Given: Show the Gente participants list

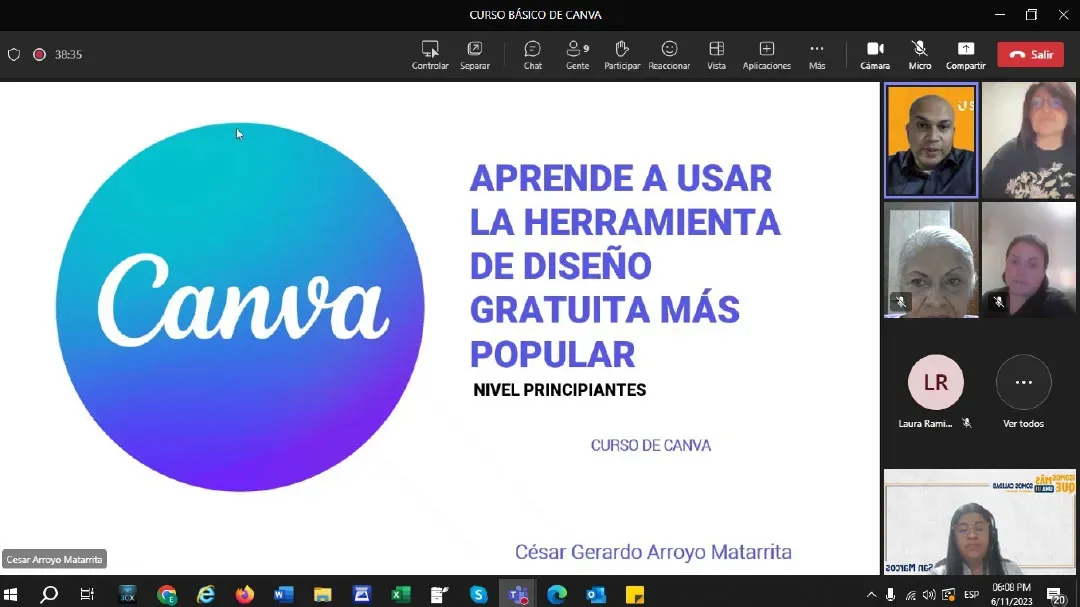Looking at the screenshot, I should tap(577, 54).
